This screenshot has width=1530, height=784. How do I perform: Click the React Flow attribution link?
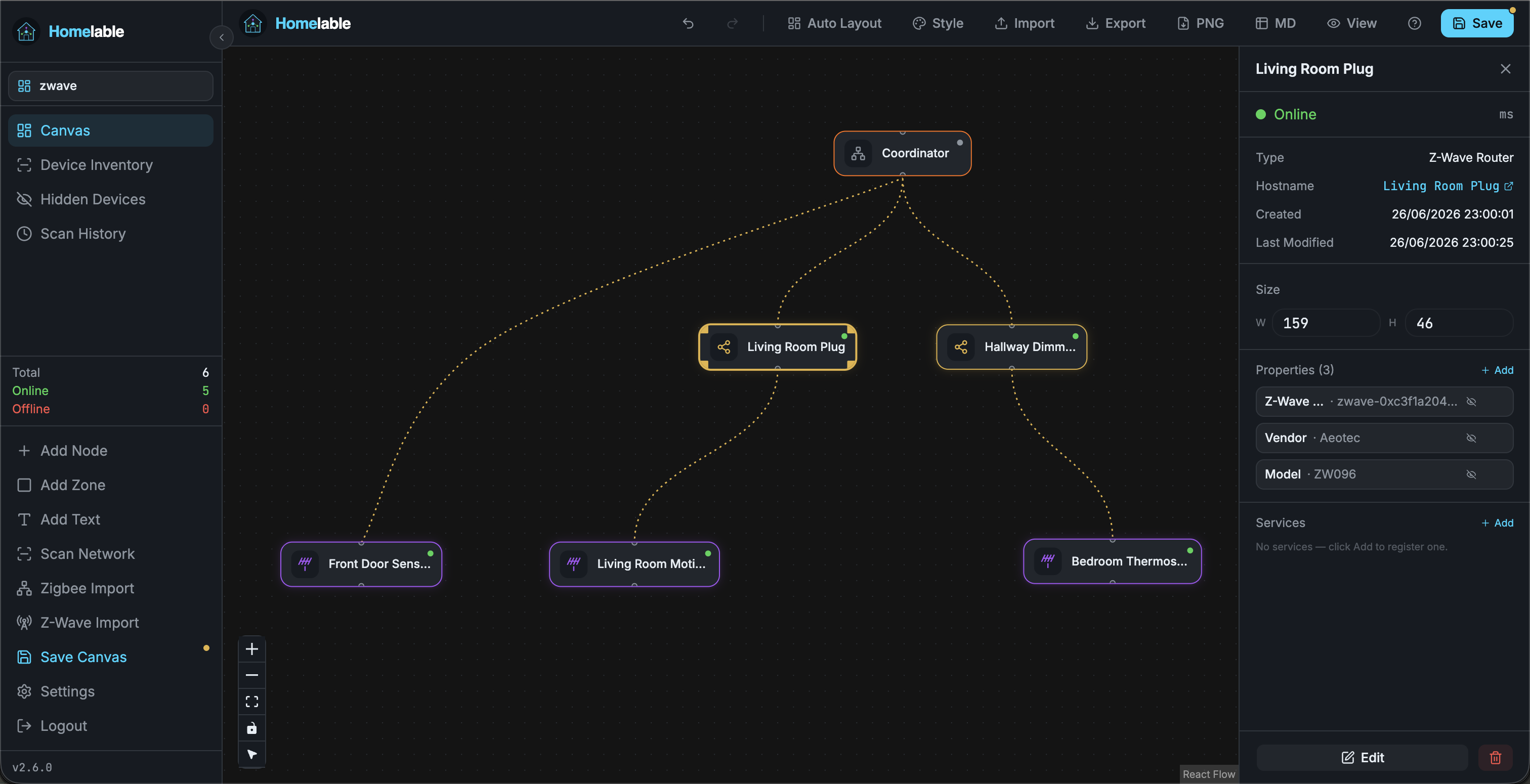point(1209,774)
